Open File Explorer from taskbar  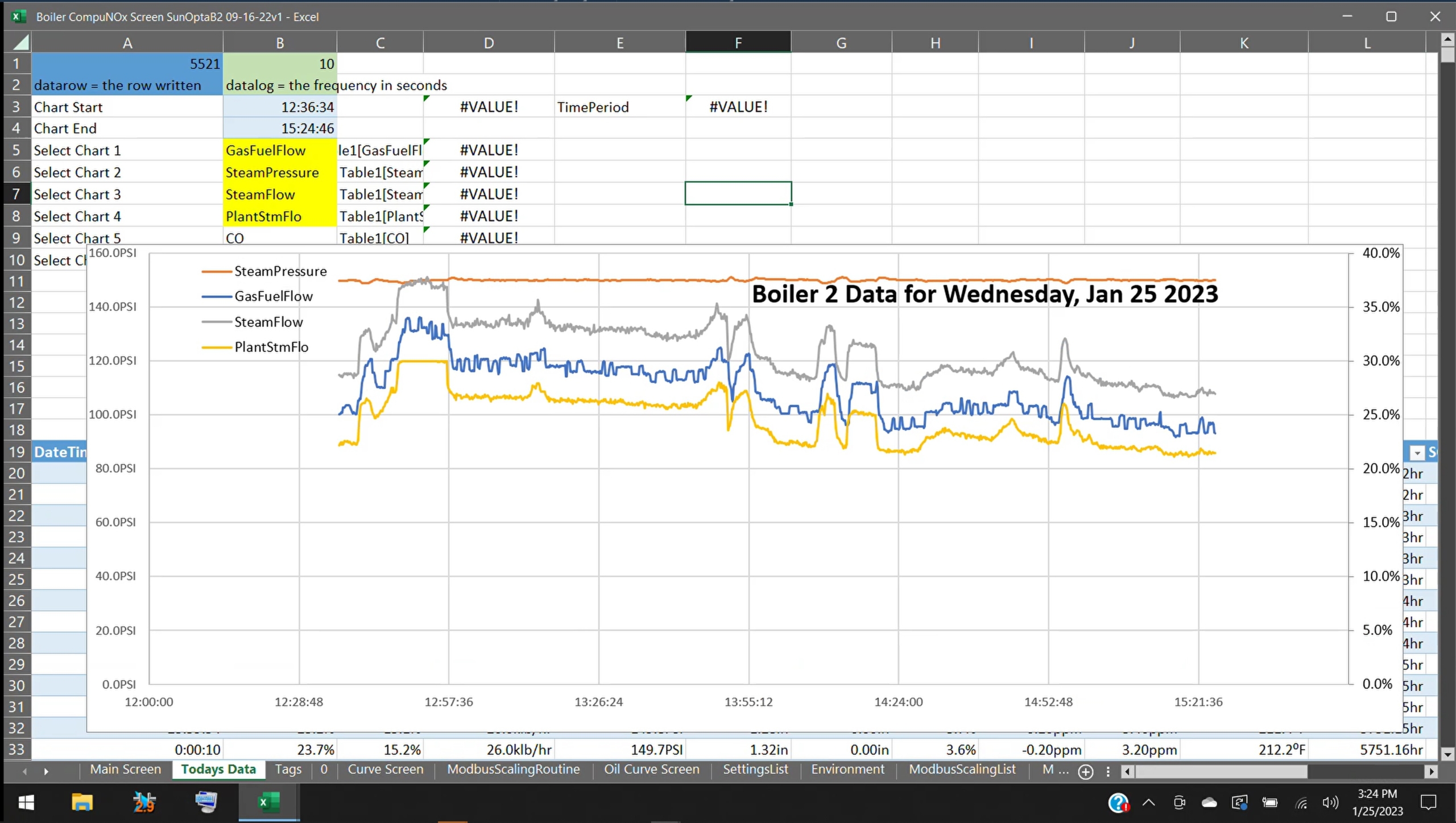tap(82, 802)
